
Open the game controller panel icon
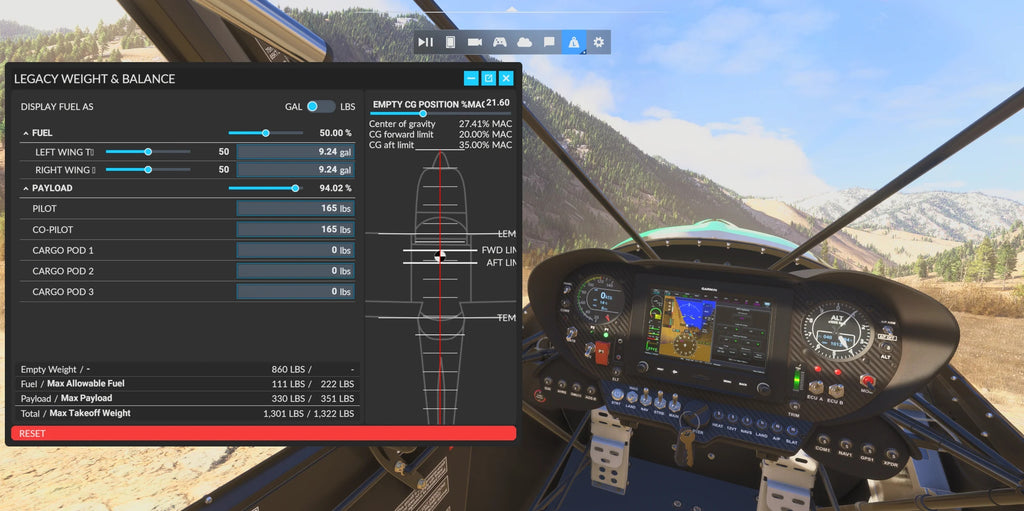coord(500,42)
